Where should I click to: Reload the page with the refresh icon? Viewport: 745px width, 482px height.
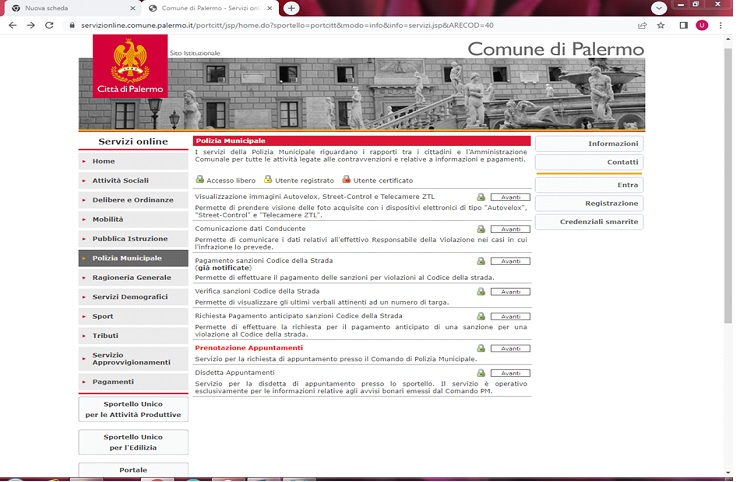click(x=49, y=25)
